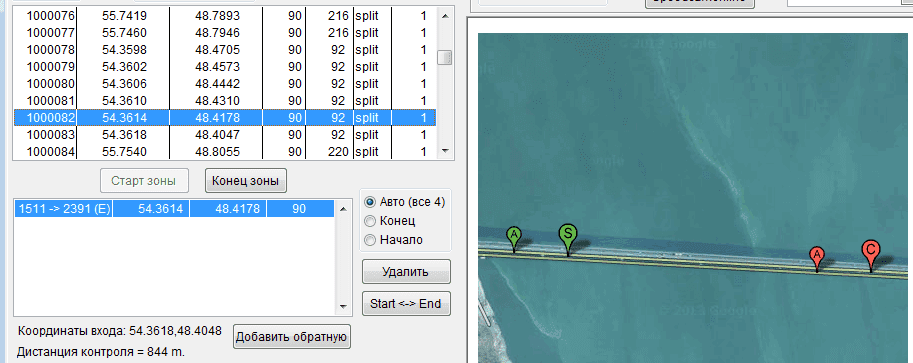Select table row 1000083

(x=225, y=135)
